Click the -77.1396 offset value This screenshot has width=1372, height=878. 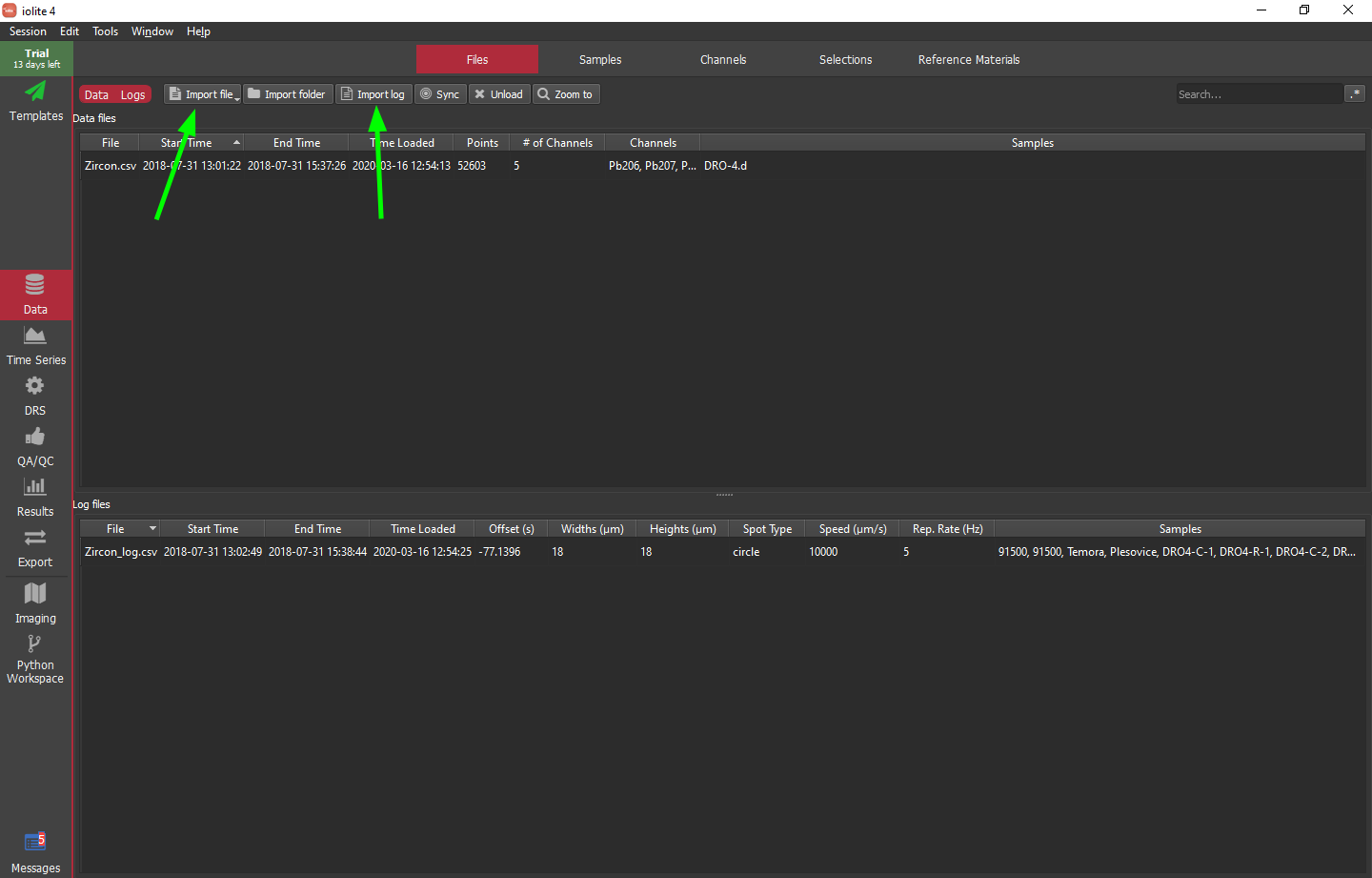tap(499, 552)
